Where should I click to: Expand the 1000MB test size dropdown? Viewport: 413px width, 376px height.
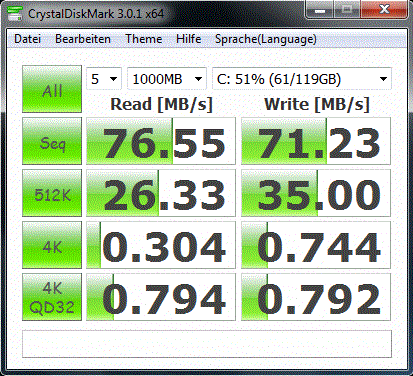[x=167, y=79]
